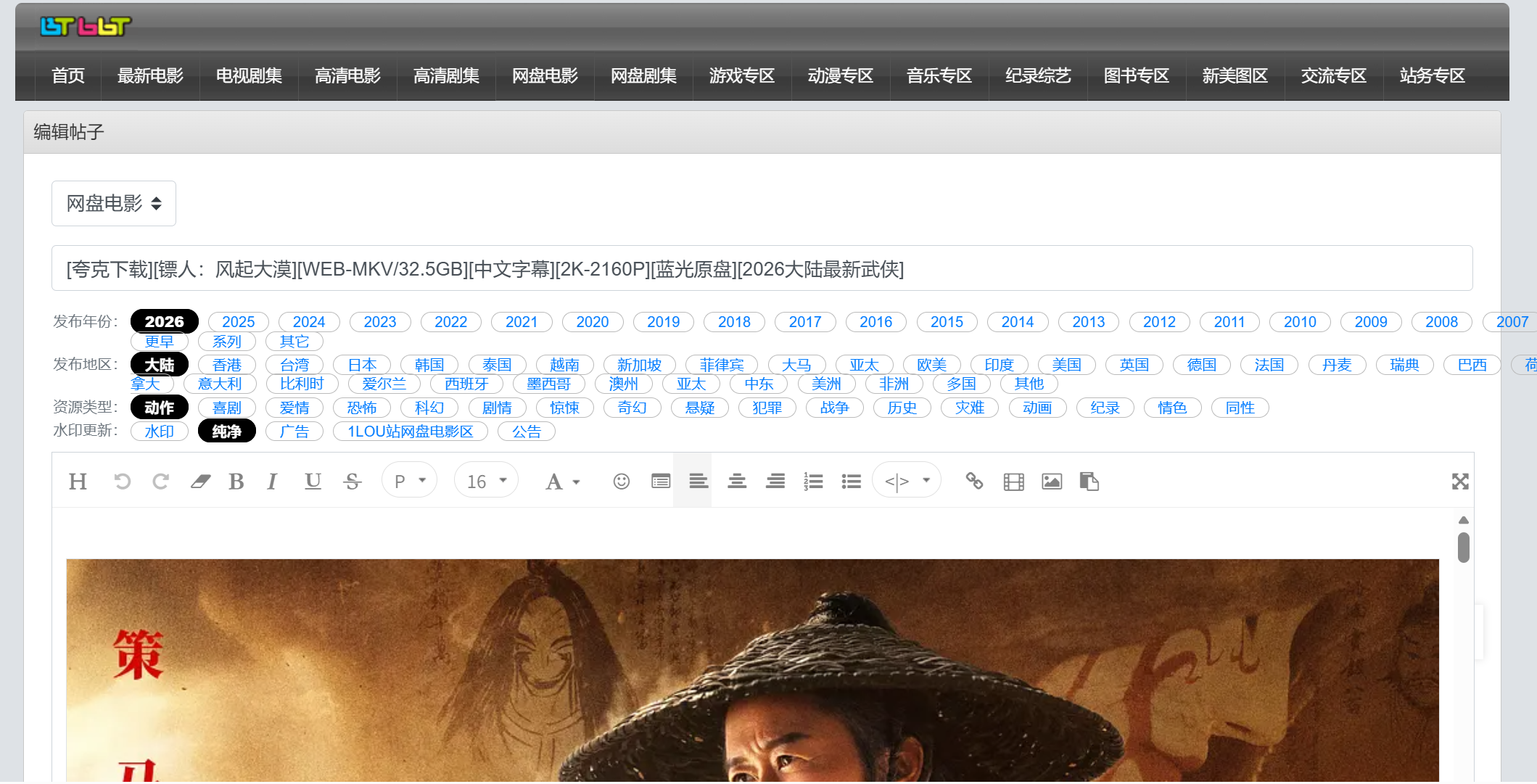This screenshot has height=784, width=1537.
Task: Select the 更早 earlier-year tag
Action: (160, 342)
